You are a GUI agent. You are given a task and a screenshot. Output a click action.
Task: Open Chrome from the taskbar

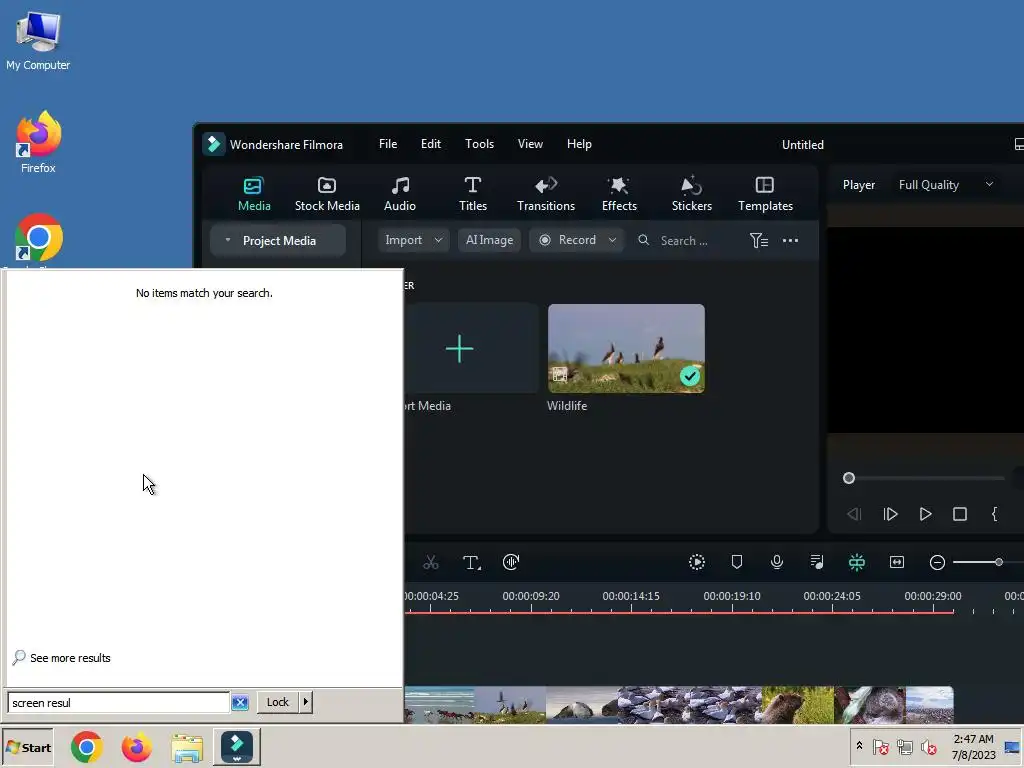[87, 748]
